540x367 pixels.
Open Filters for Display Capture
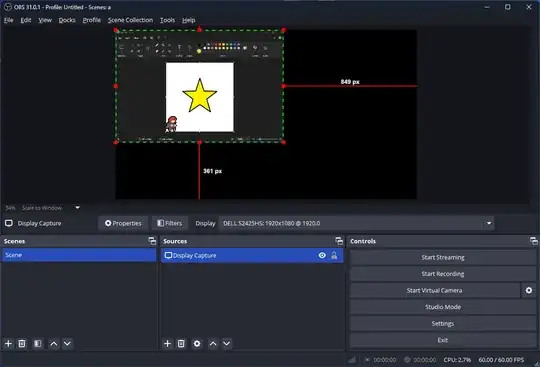click(170, 223)
